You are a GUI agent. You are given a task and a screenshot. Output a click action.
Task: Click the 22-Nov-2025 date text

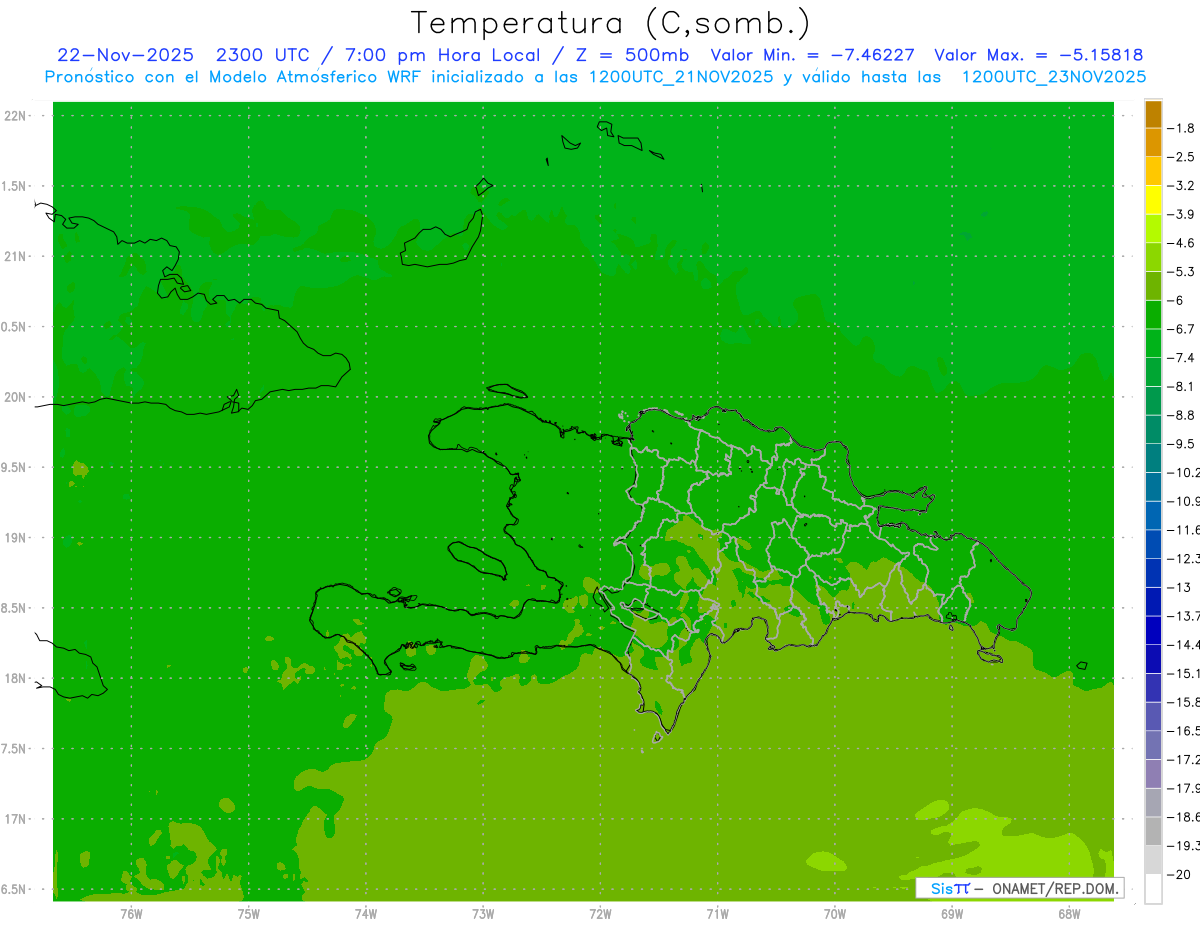click(x=125, y=55)
